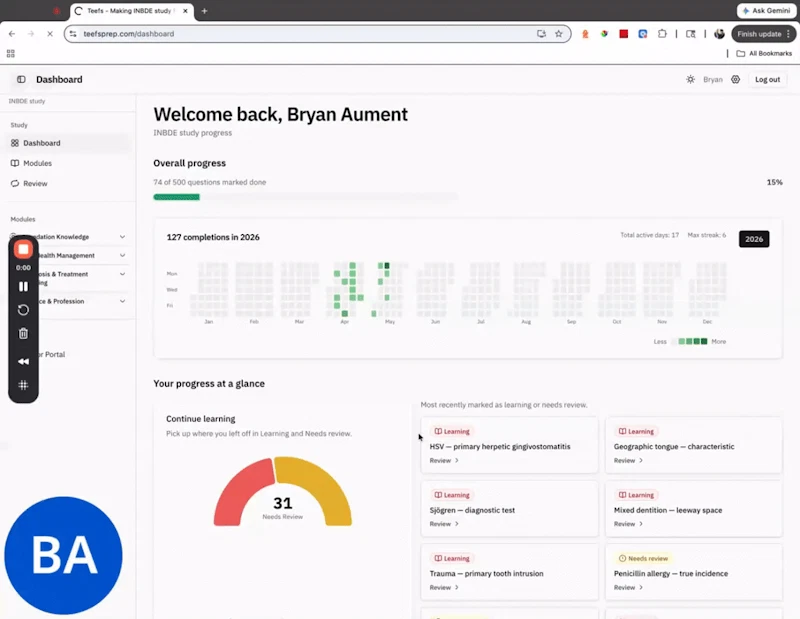Image resolution: width=800 pixels, height=619 pixels.
Task: Expand the Health Management module chevron
Action: (x=122, y=255)
